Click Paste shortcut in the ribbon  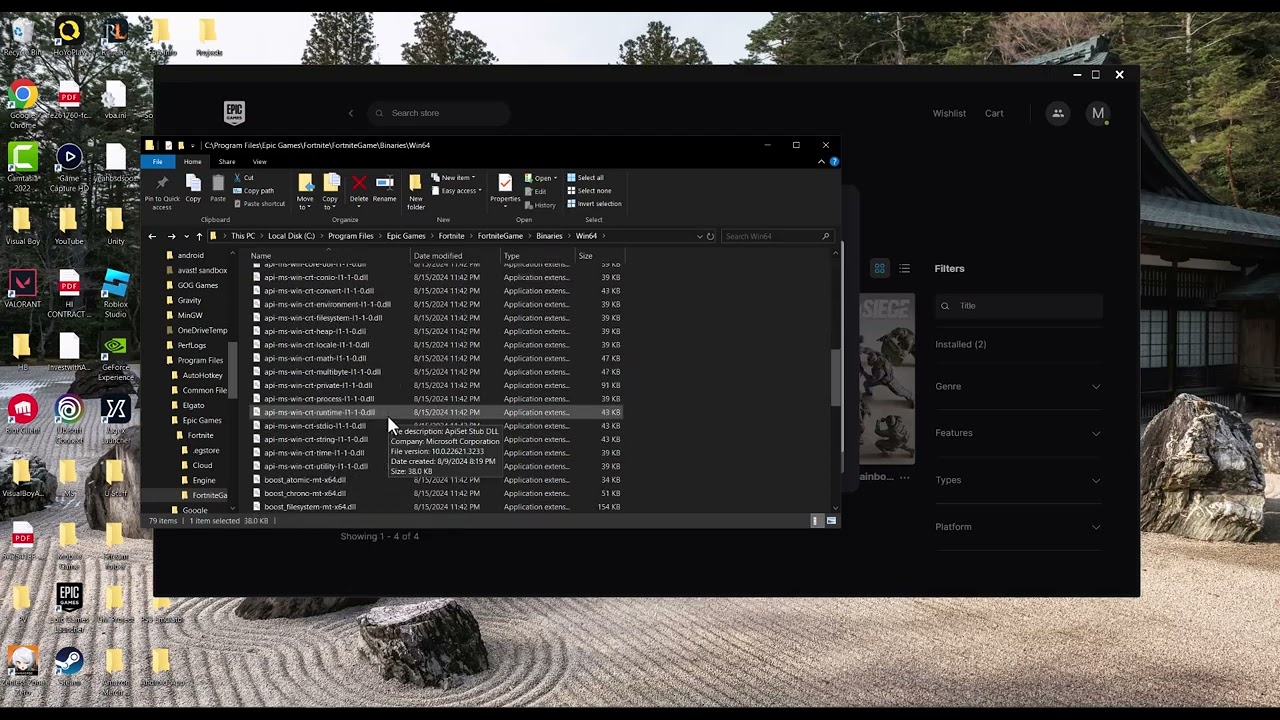click(259, 204)
